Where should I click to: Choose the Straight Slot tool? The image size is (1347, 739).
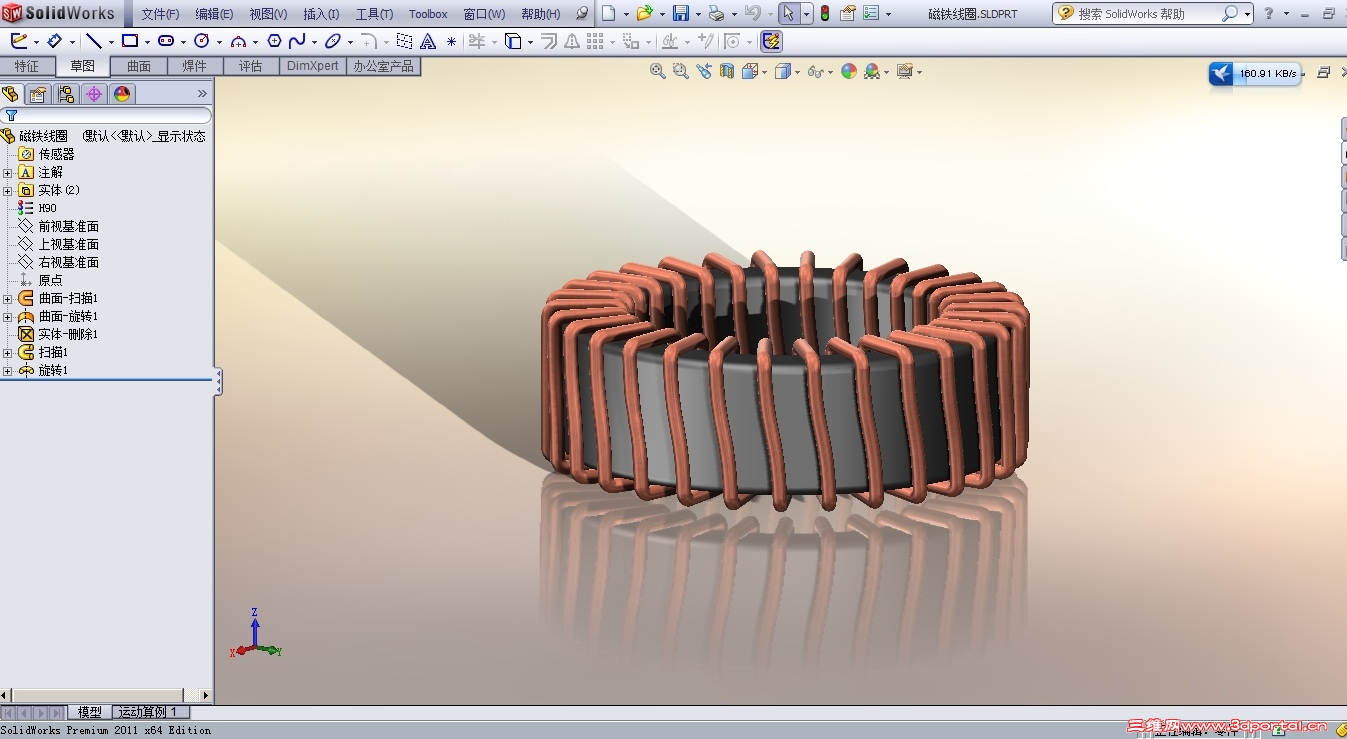pos(166,41)
